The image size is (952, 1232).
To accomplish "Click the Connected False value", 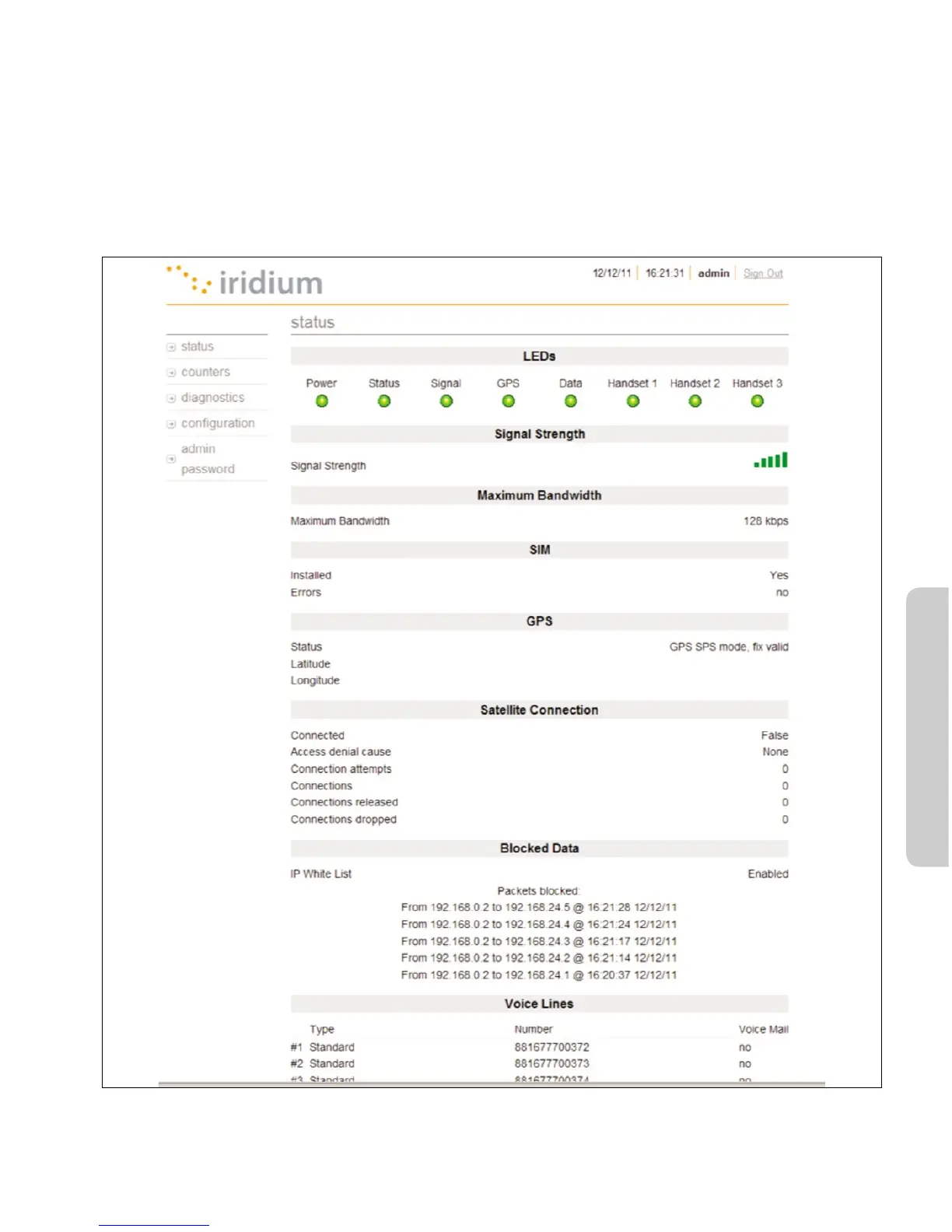I will (775, 736).
